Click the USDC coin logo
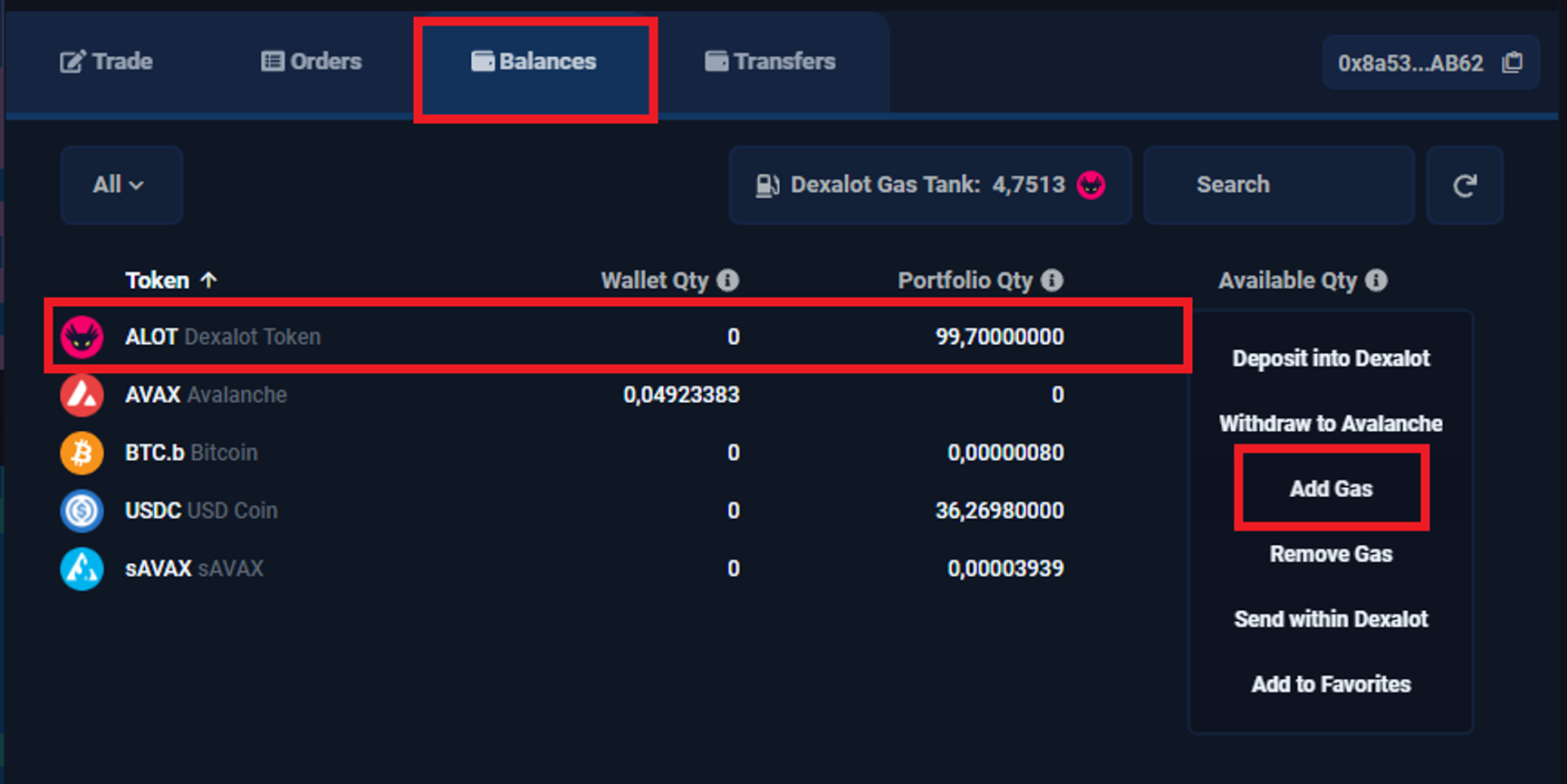The image size is (1567, 784). (x=82, y=511)
